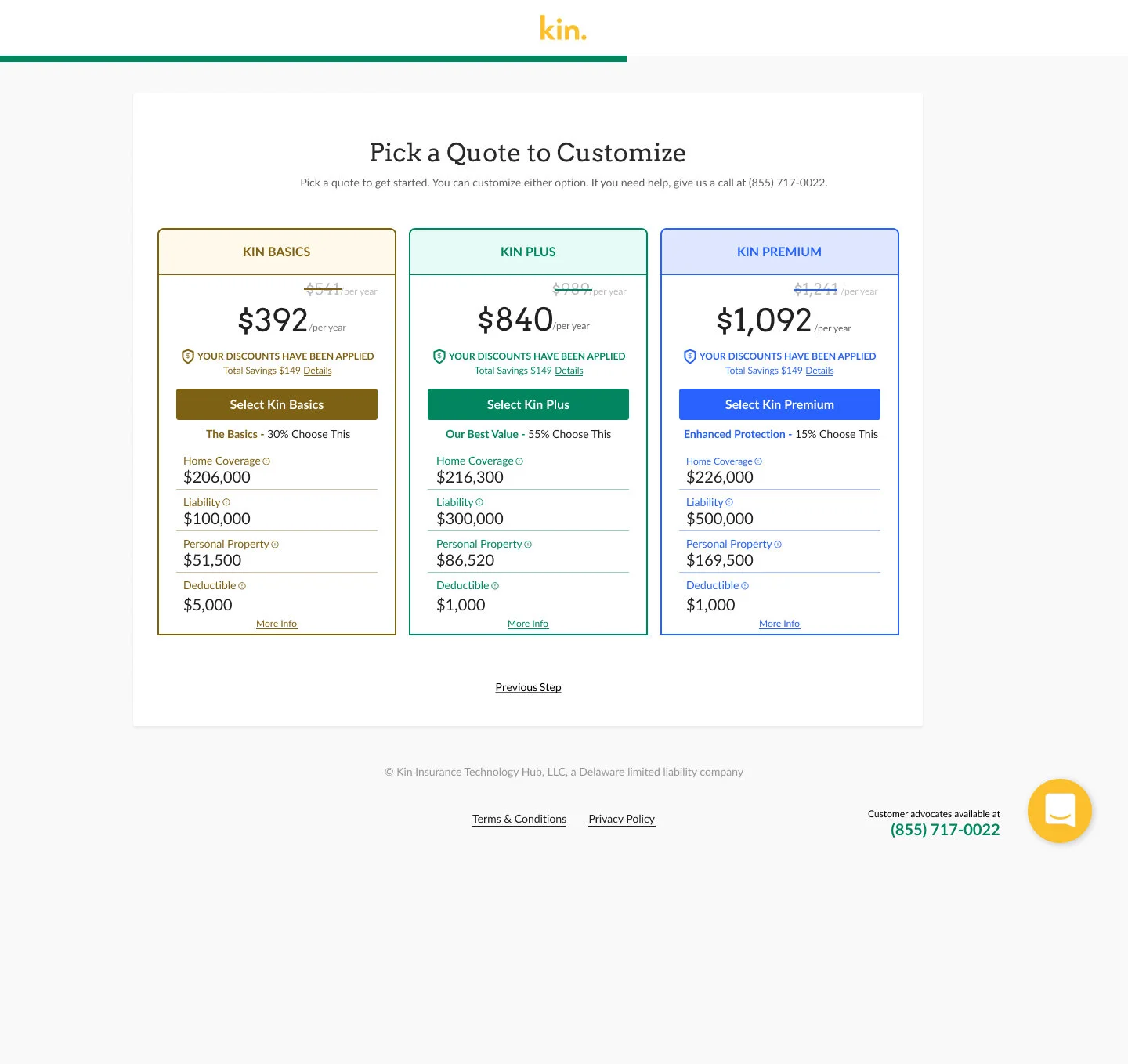Show Deductible info in Kin Premium

[x=745, y=586]
